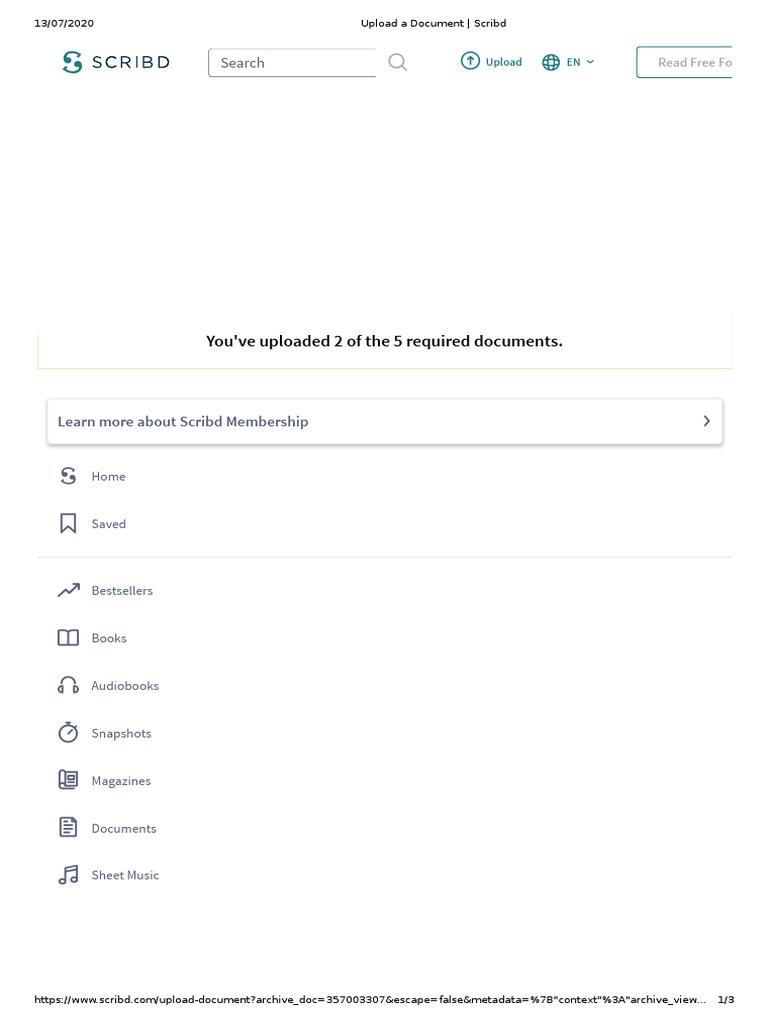Click the Bestsellers trending arrow icon
The width and height of the screenshot is (768, 1024).
68,591
